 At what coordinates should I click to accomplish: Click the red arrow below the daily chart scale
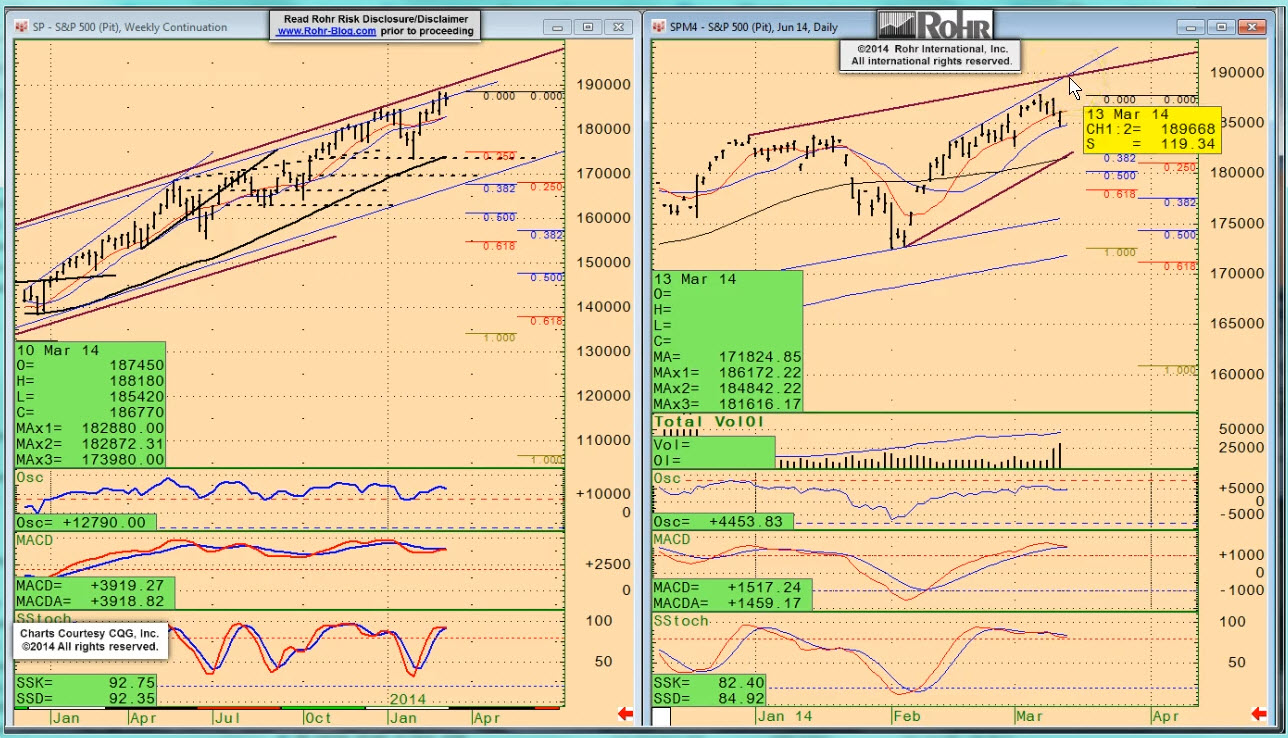[x=1259, y=713]
